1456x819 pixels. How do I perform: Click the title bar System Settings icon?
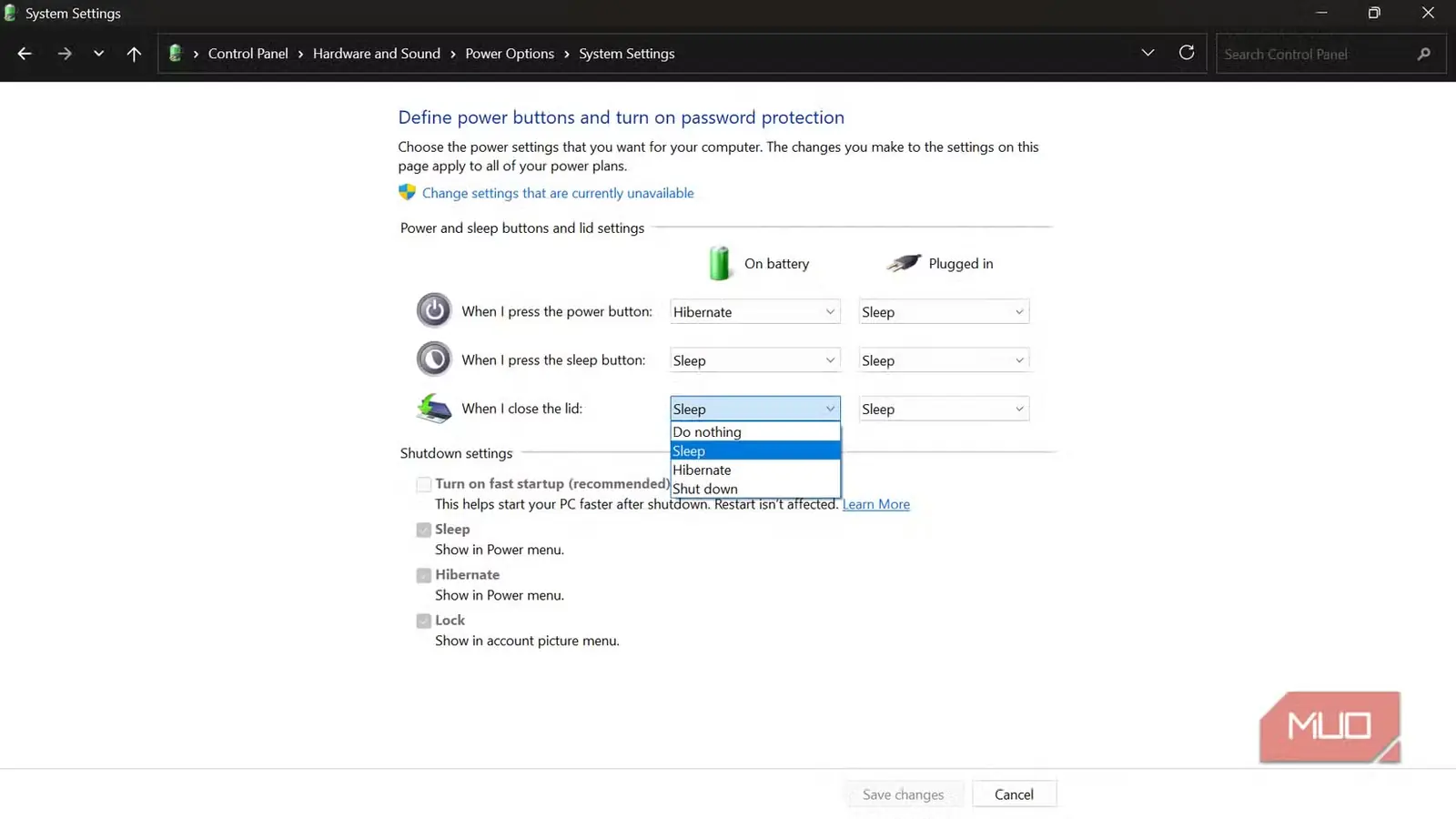(x=10, y=13)
